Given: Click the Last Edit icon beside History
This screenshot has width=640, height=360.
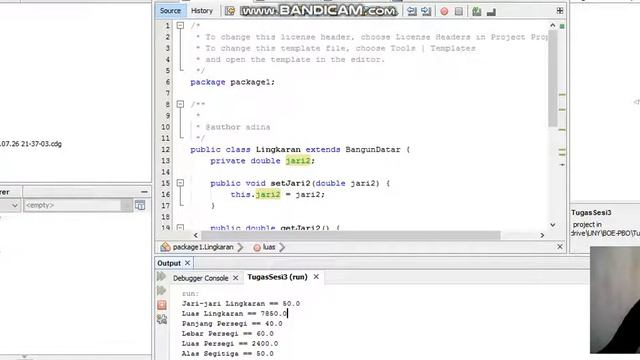Looking at the screenshot, I should (x=230, y=11).
